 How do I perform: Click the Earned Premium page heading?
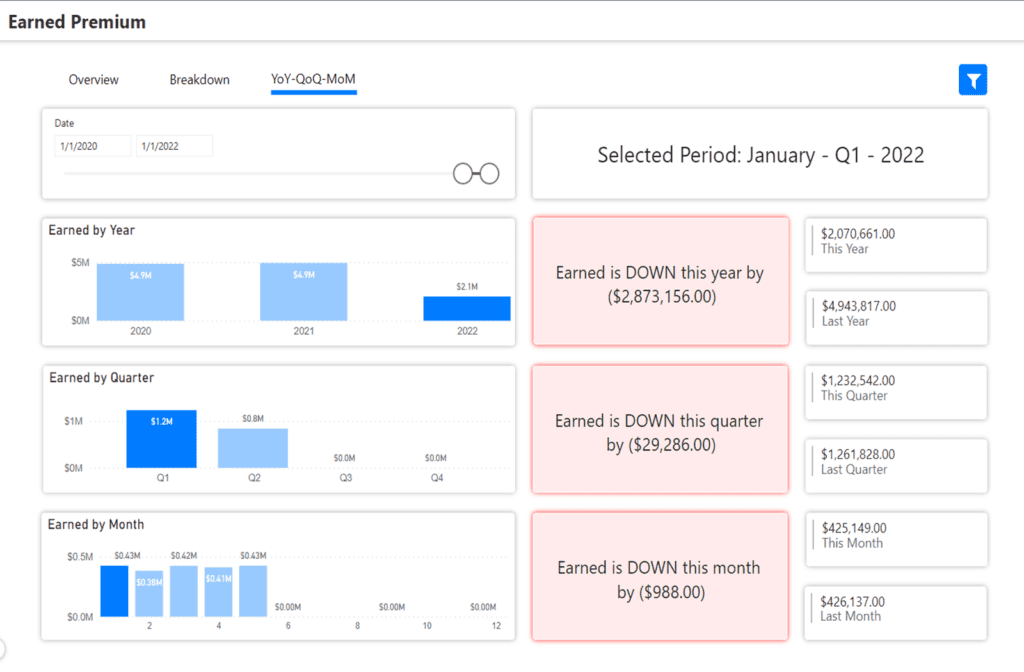pyautogui.click(x=77, y=22)
